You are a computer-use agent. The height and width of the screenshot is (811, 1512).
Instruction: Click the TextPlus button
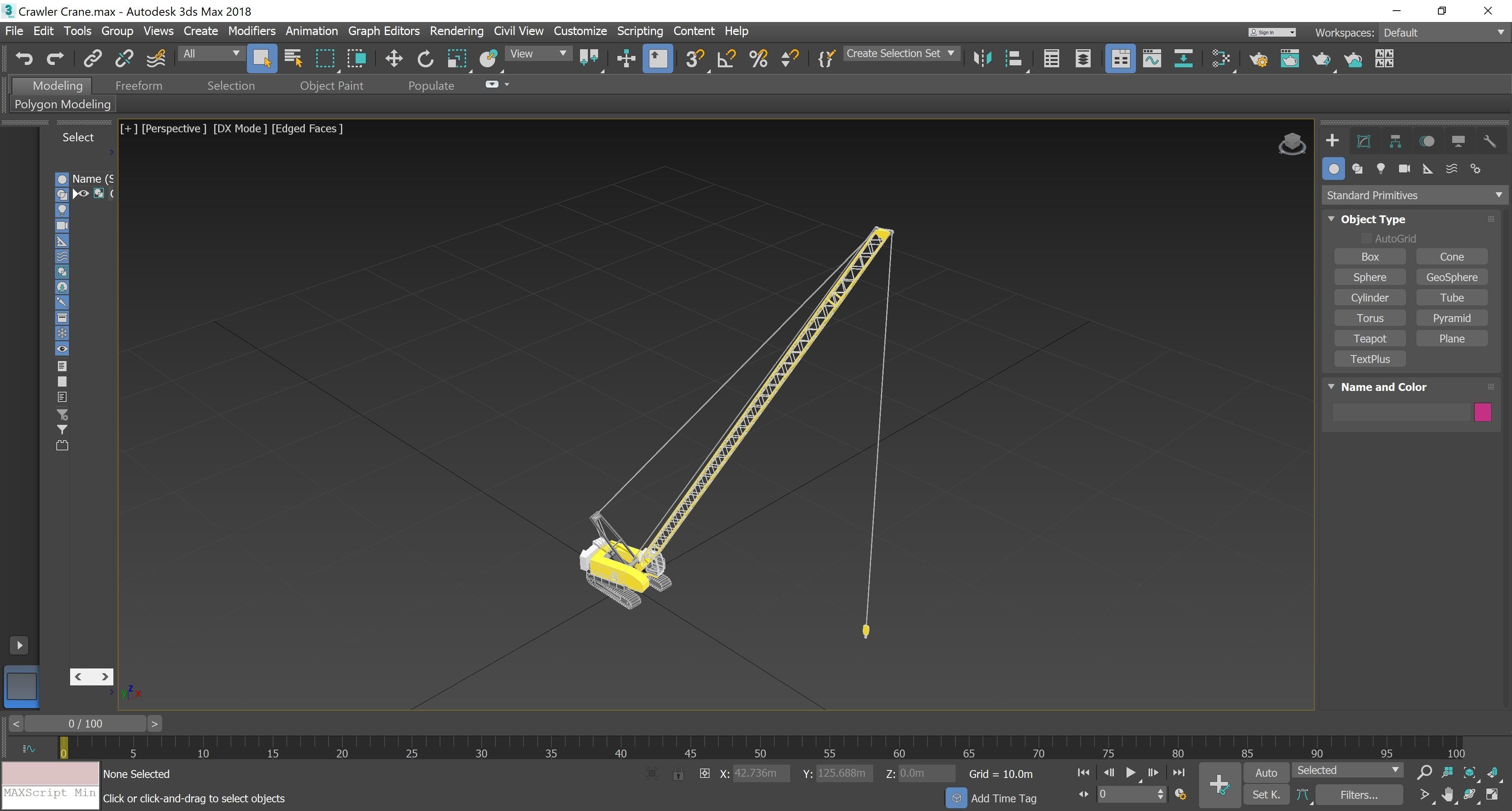click(1369, 359)
